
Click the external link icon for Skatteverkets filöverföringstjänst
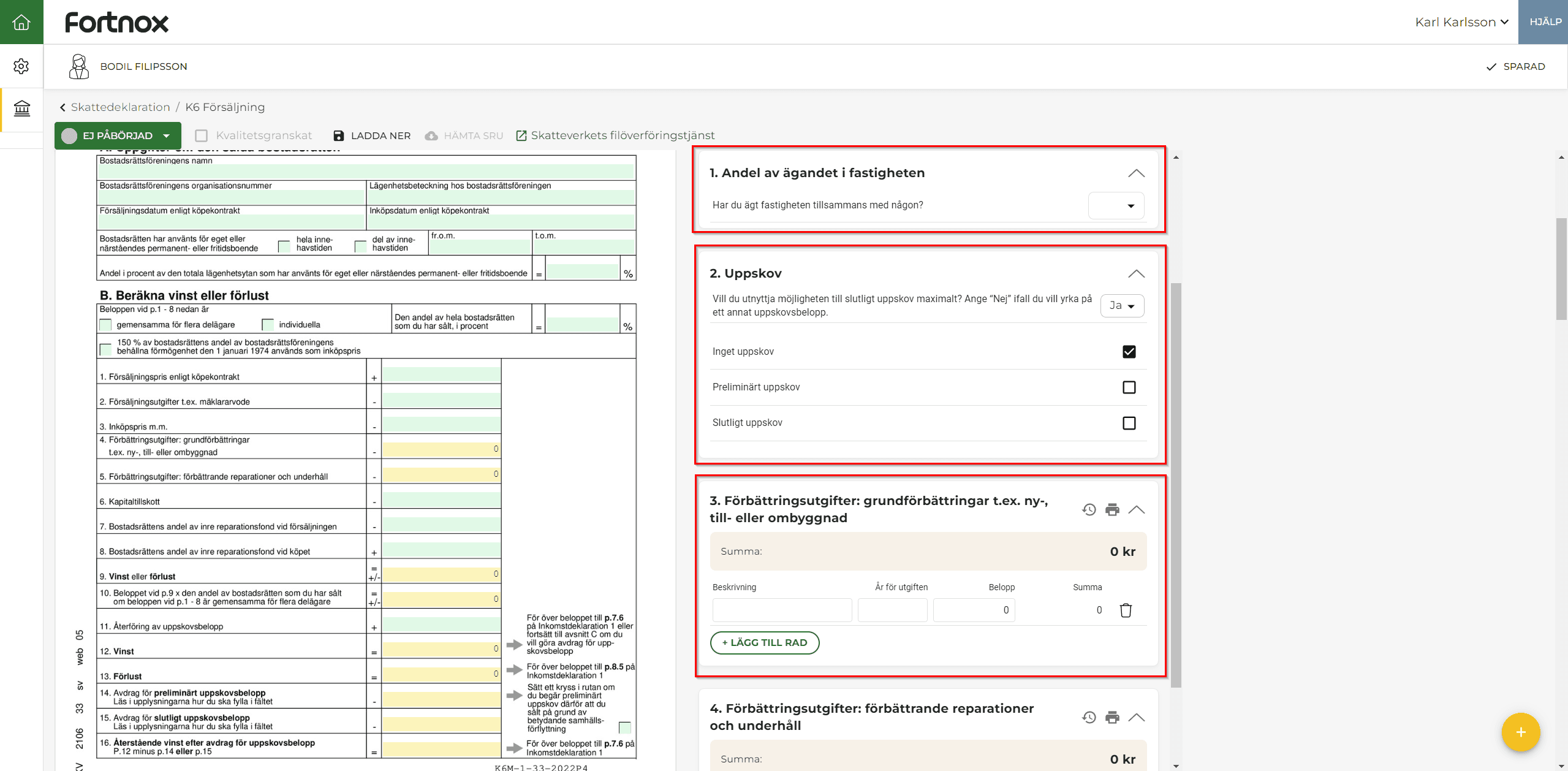[x=521, y=135]
